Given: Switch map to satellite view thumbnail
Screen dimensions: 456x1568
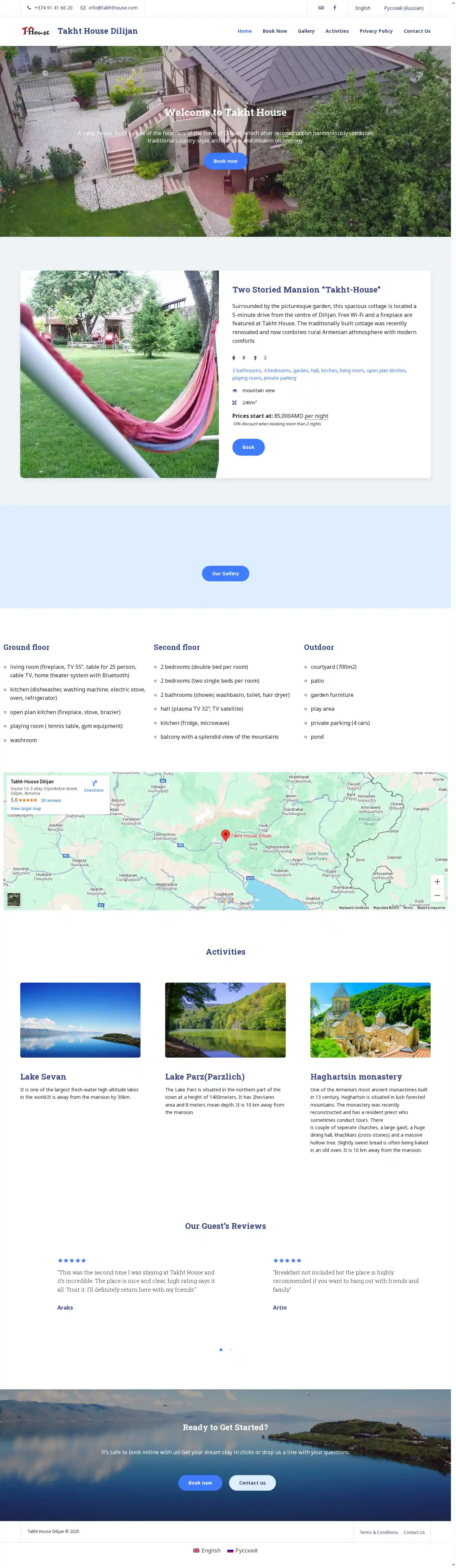Looking at the screenshot, I should tap(14, 899).
